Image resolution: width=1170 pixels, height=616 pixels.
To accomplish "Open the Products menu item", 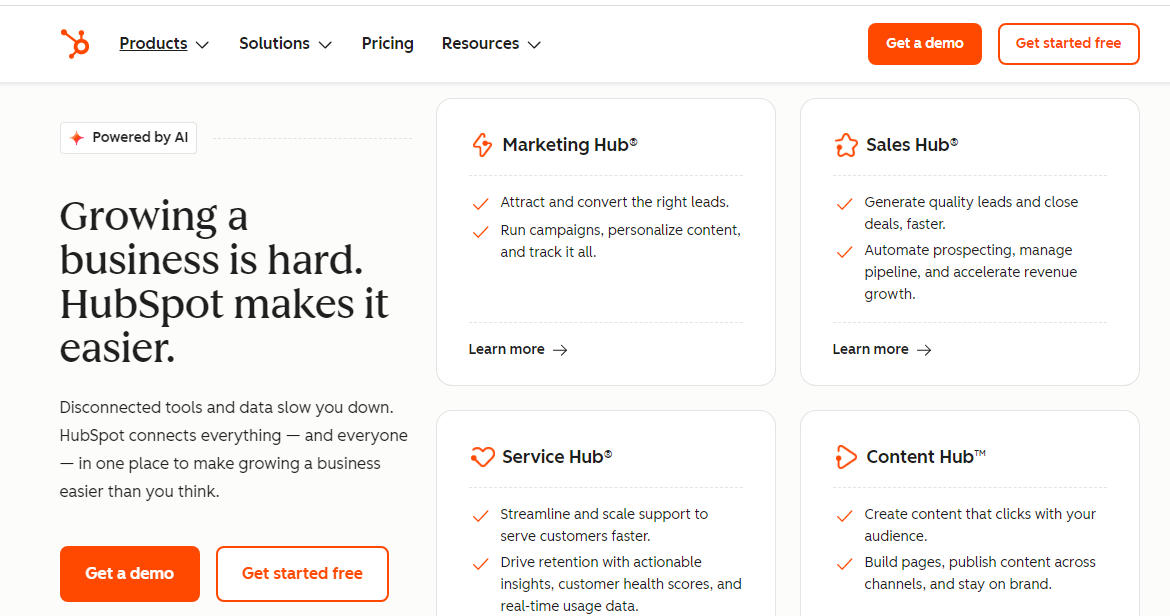I will [x=153, y=44].
